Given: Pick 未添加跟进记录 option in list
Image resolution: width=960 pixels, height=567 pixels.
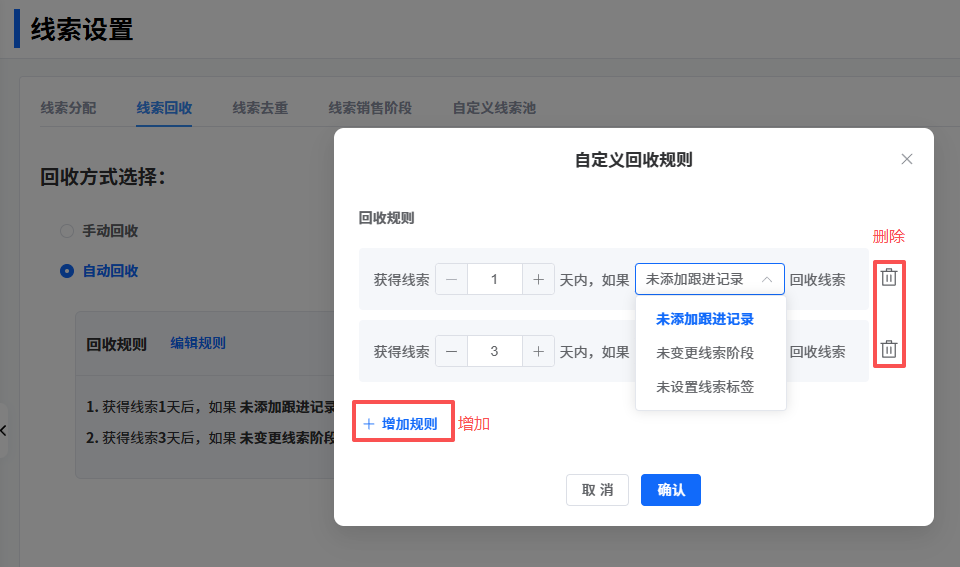Looking at the screenshot, I should coord(704,320).
